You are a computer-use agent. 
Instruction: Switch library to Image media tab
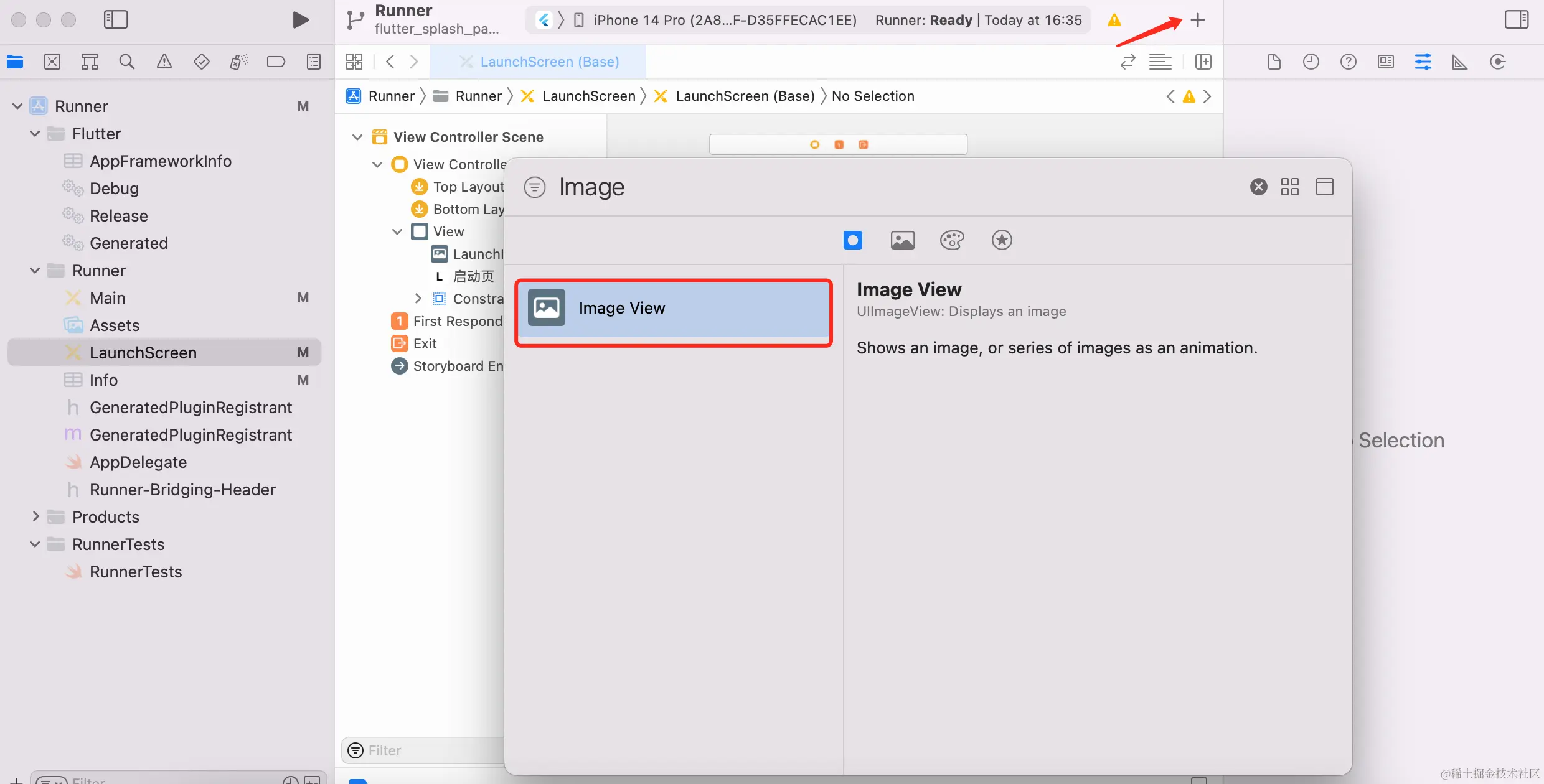tap(902, 240)
